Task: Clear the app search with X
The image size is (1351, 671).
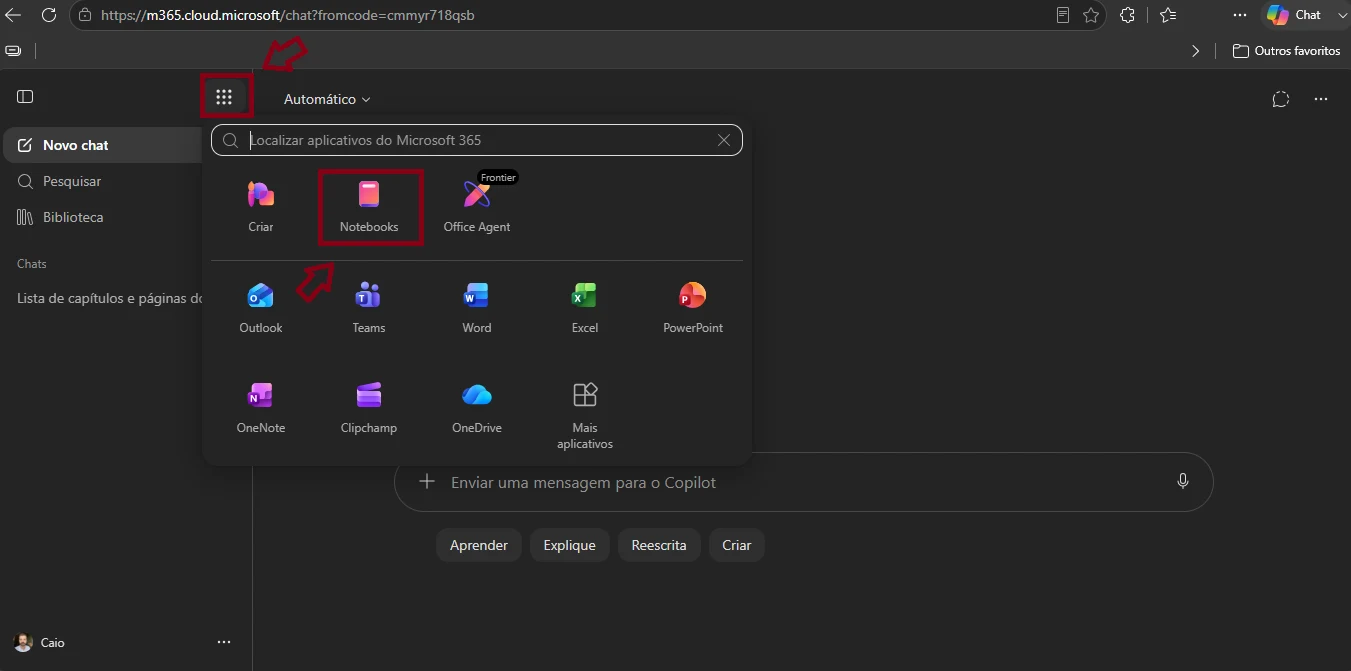Action: pos(724,140)
